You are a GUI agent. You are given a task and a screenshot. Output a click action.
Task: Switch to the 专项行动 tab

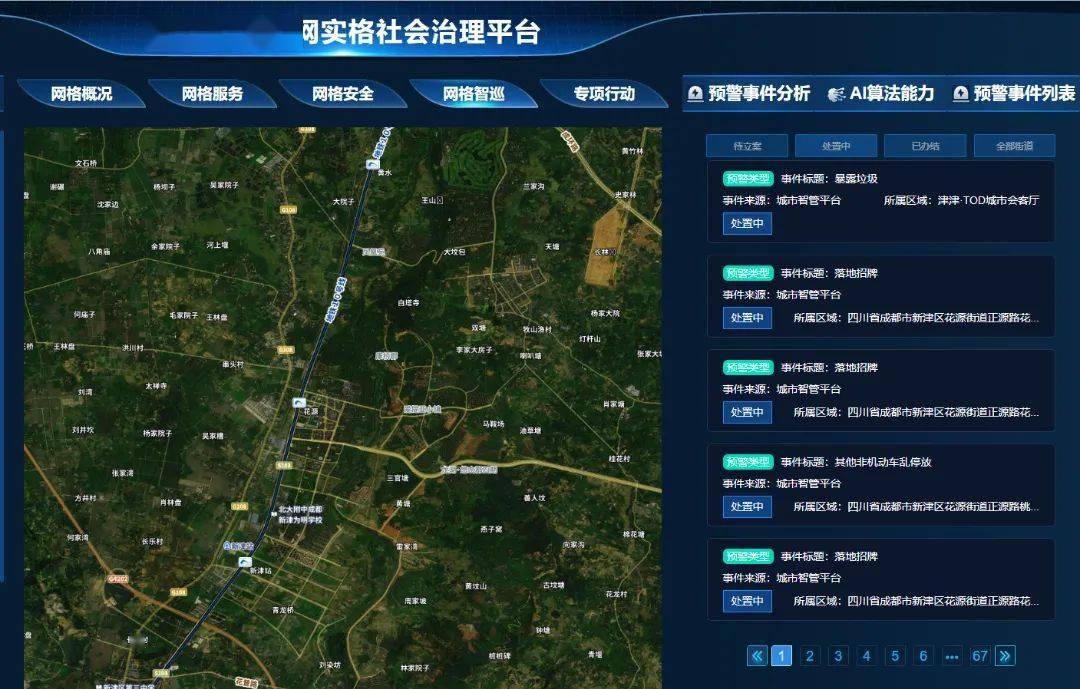tap(604, 94)
